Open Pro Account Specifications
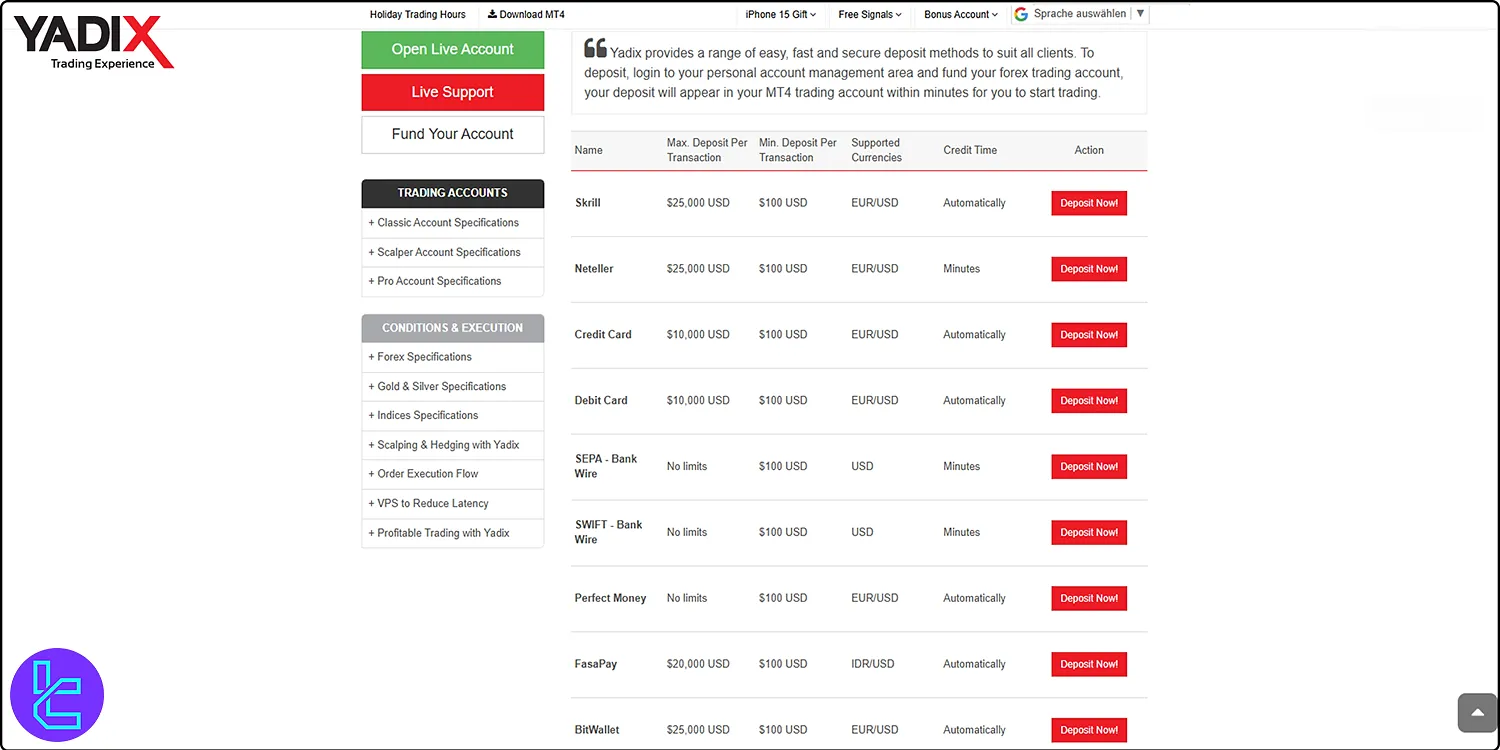The image size is (1500, 750). (453, 281)
